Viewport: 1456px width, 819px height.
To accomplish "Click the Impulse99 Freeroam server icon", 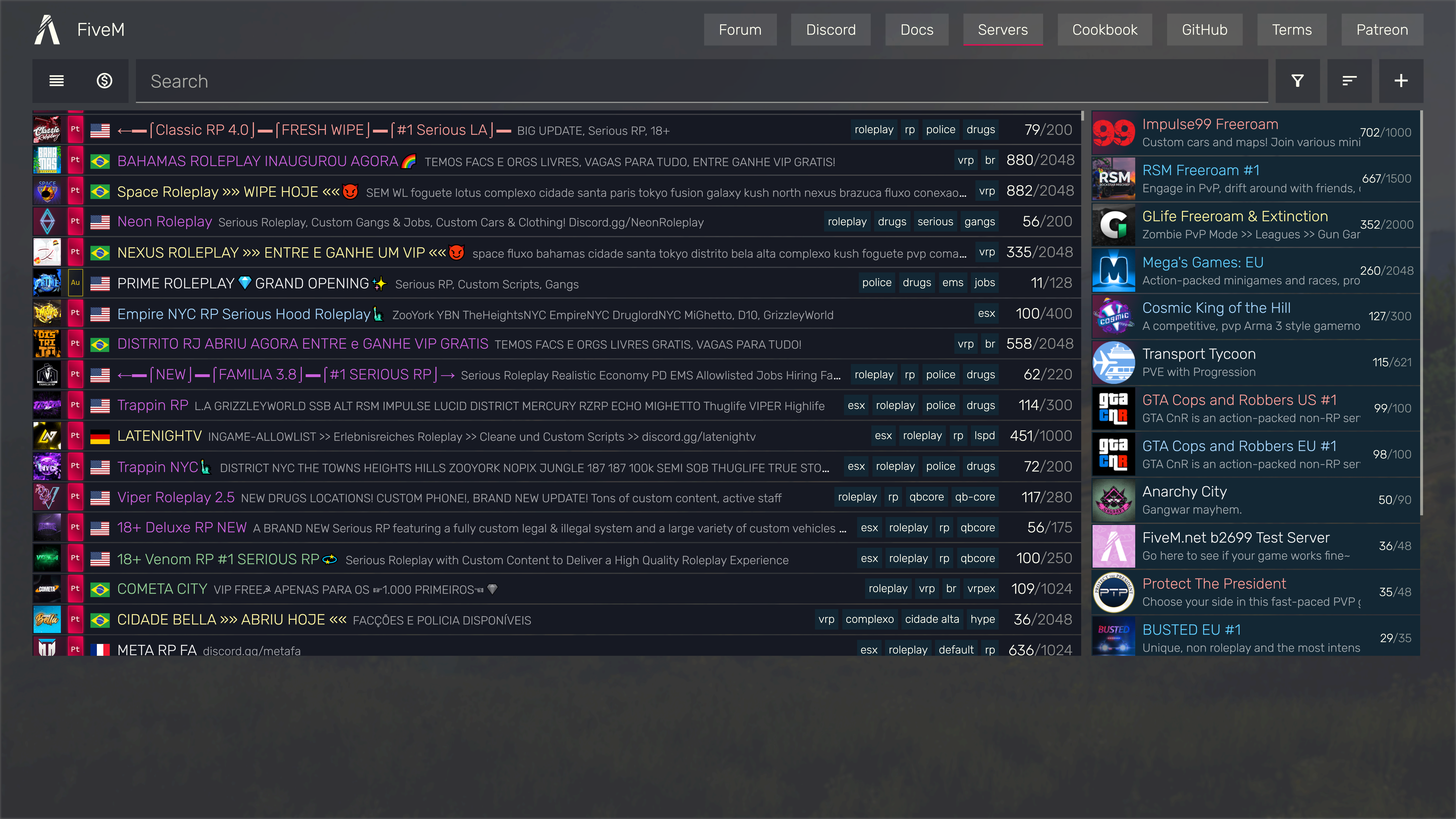I will 1113,132.
